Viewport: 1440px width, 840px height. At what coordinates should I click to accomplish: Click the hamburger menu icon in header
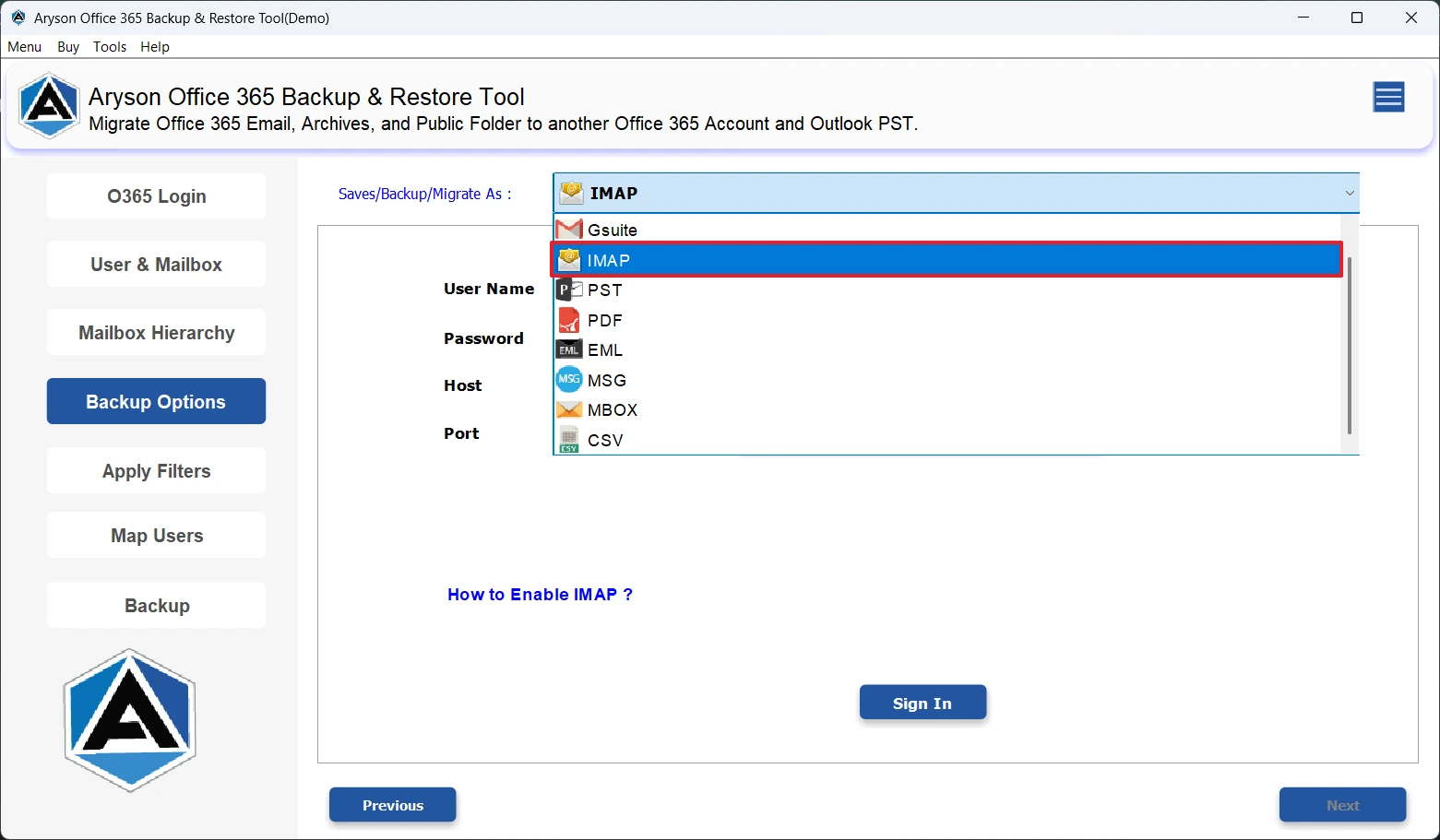point(1388,97)
